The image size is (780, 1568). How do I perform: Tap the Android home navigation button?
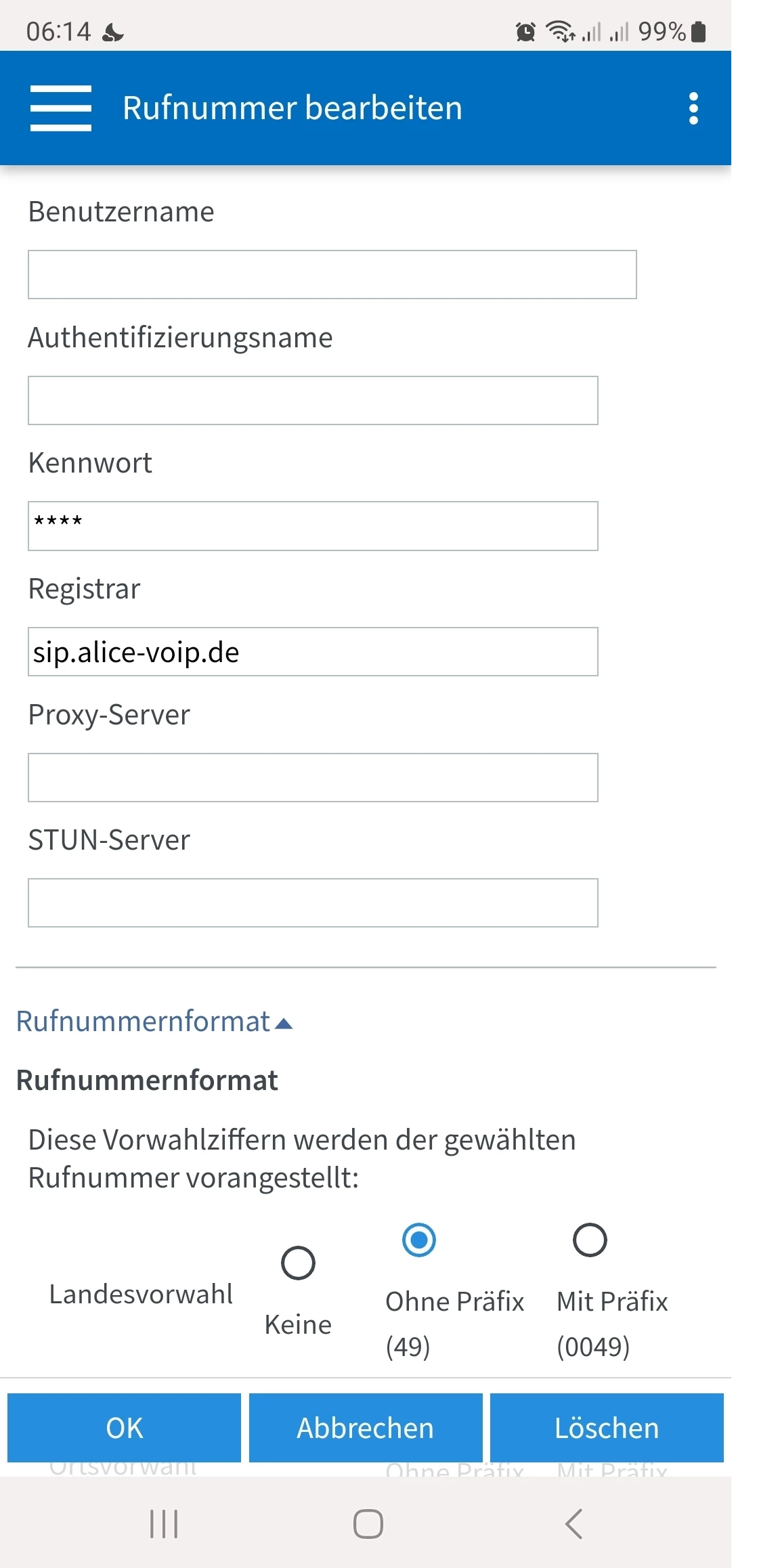coord(368,1524)
